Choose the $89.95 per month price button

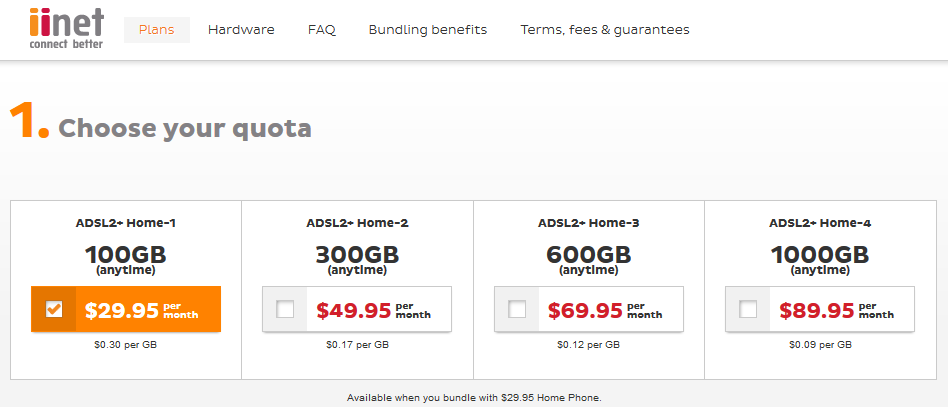pyautogui.click(x=820, y=309)
